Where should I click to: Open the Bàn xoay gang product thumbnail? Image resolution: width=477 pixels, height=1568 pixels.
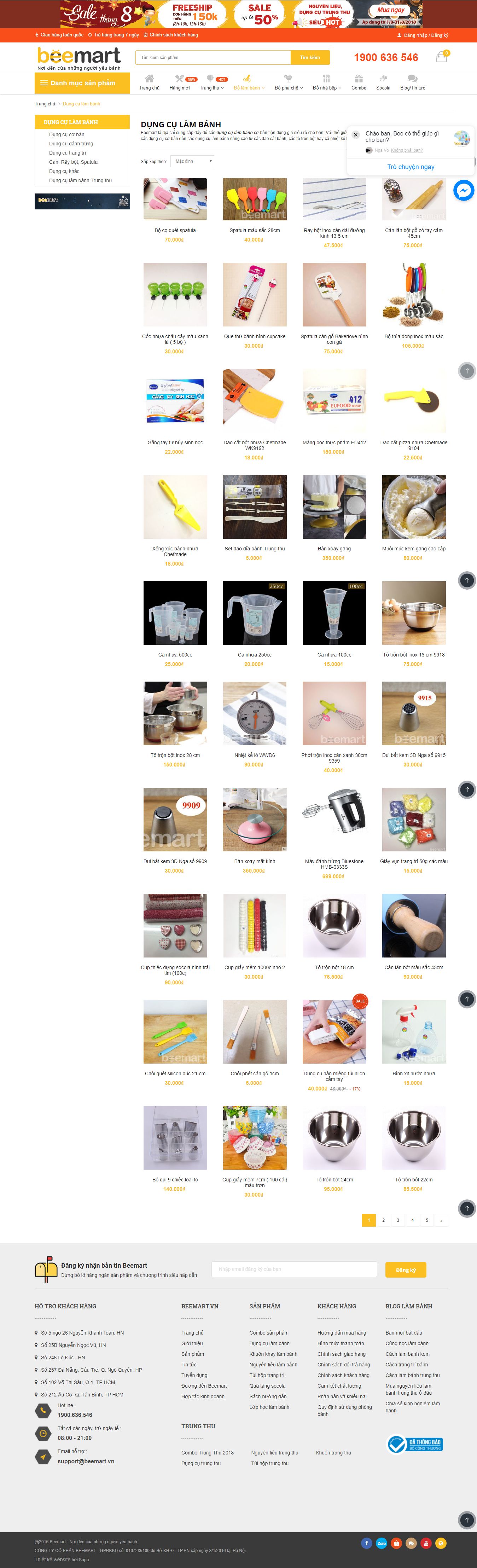coord(334,507)
